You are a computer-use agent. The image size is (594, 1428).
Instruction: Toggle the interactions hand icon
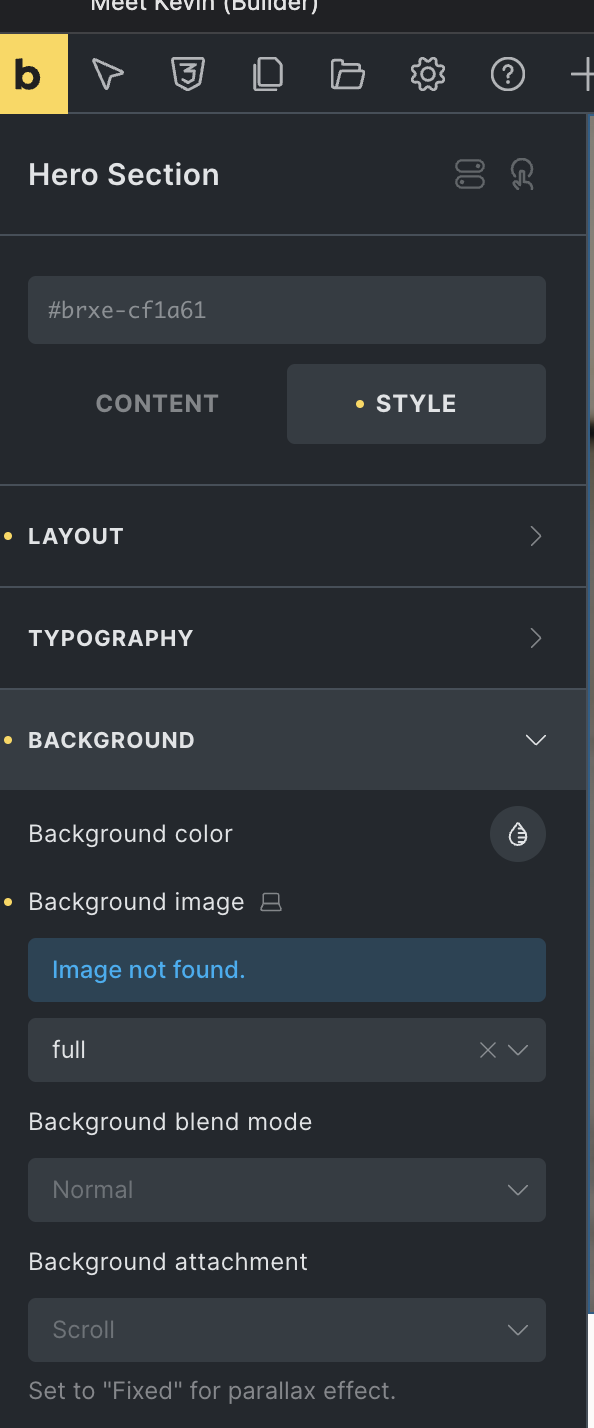click(x=522, y=174)
